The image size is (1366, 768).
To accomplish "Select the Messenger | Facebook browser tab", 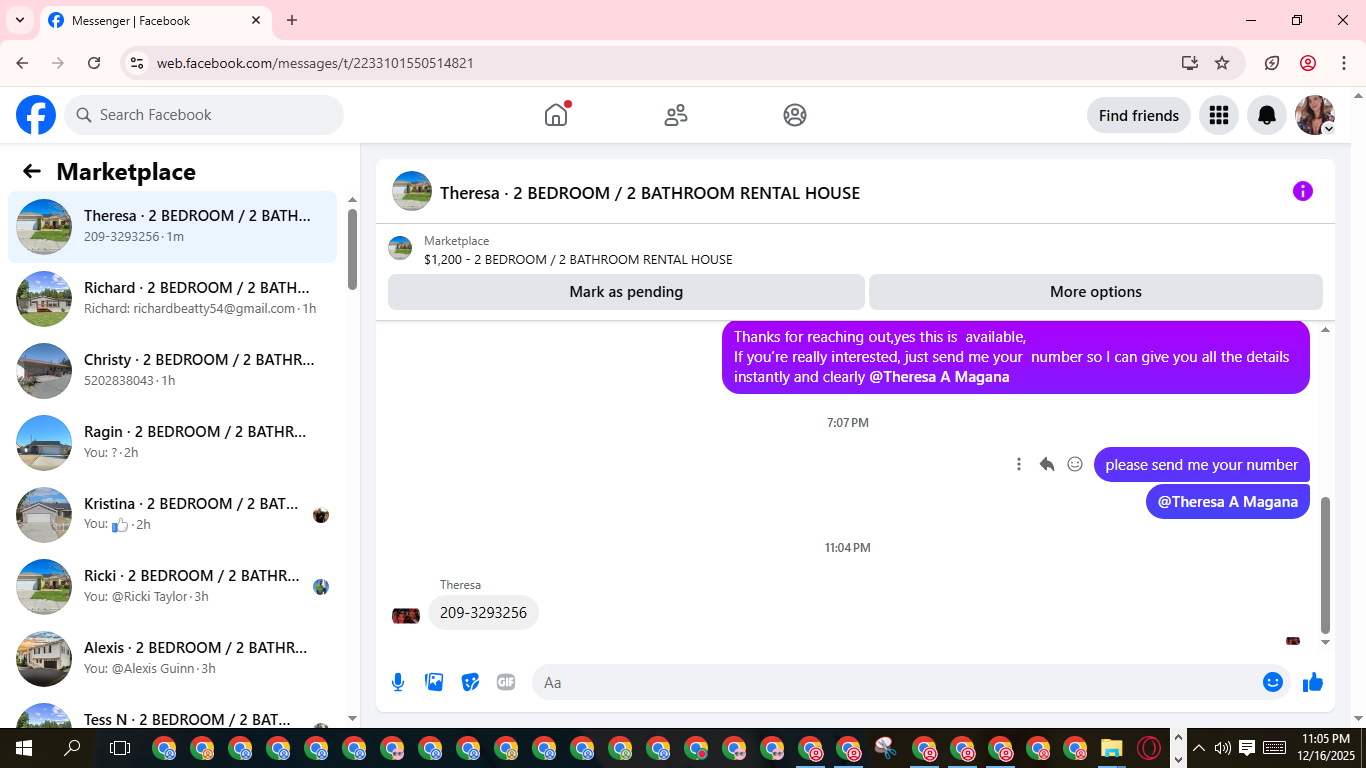I will (x=154, y=20).
